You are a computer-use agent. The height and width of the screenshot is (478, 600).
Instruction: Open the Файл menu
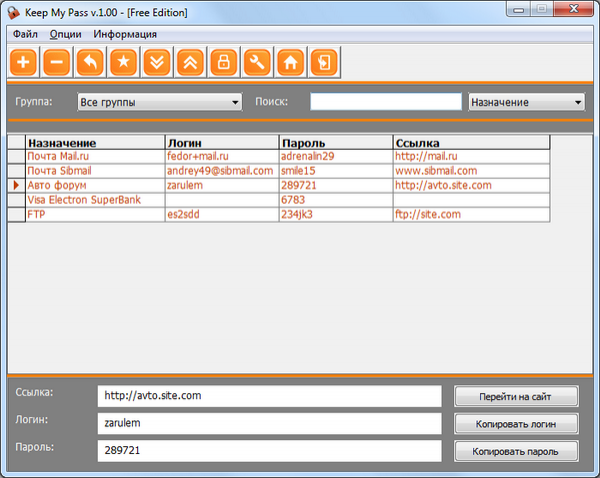coord(26,34)
